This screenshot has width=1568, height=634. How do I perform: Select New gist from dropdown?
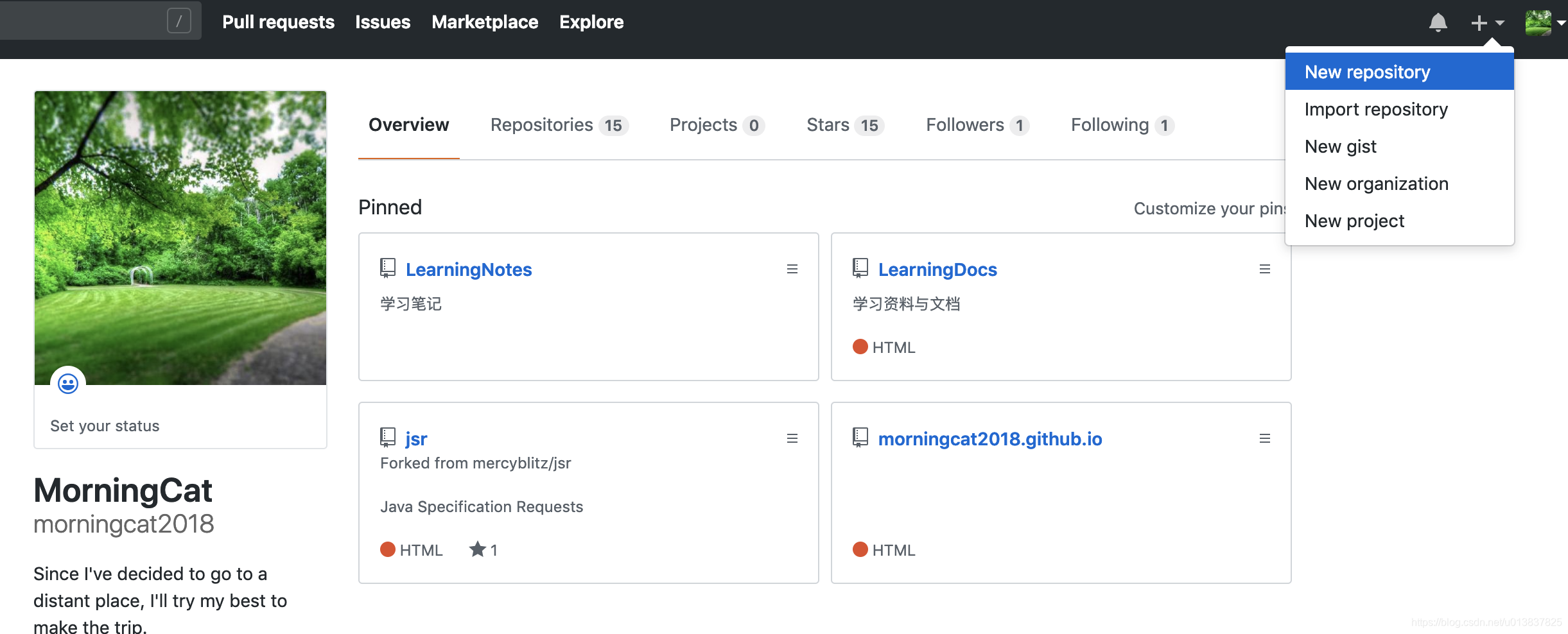(x=1399, y=146)
